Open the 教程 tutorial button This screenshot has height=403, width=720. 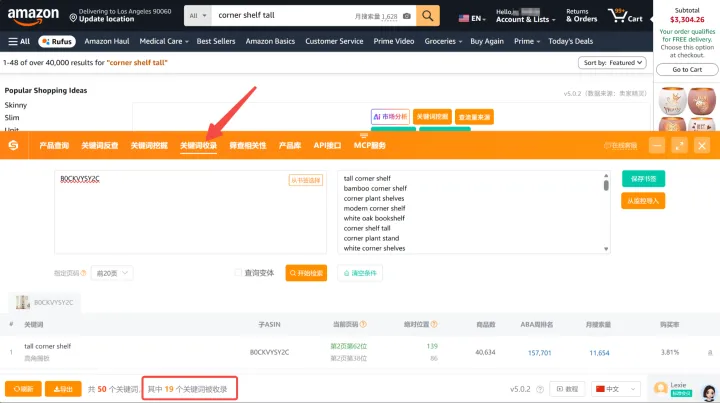pos(567,389)
